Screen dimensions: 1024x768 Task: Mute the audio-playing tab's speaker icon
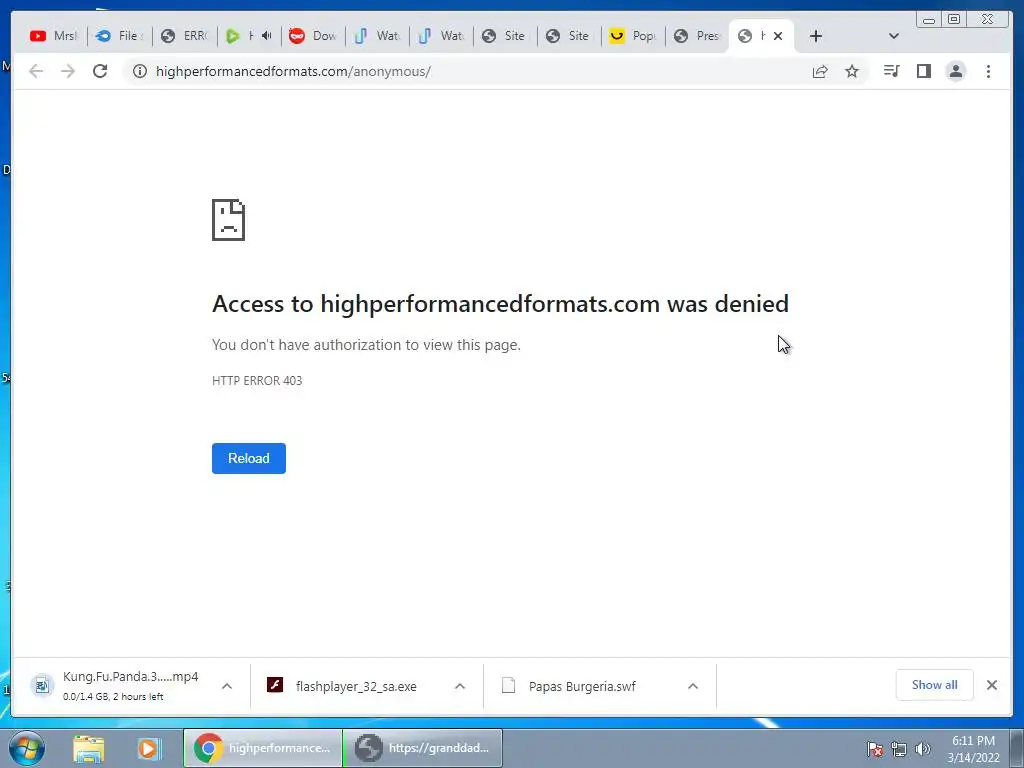pos(266,36)
